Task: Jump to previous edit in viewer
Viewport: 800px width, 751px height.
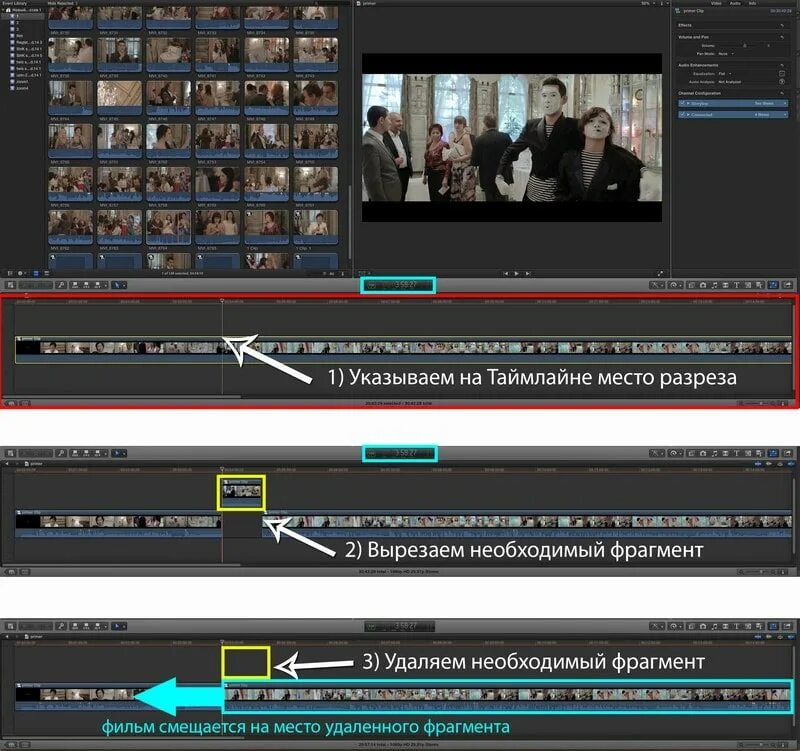Action: click(x=506, y=273)
